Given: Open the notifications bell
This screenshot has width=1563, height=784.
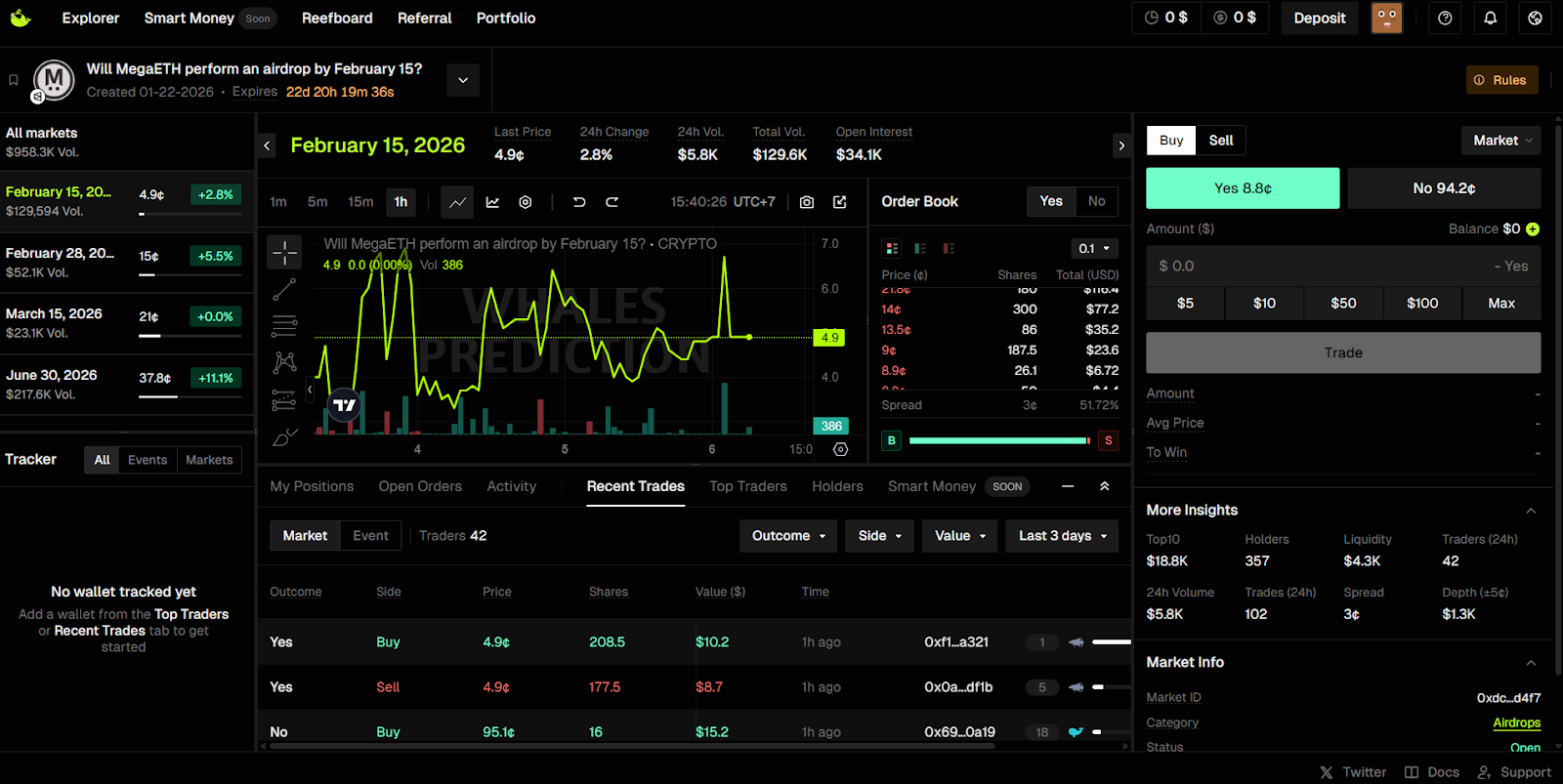Looking at the screenshot, I should [x=1491, y=18].
